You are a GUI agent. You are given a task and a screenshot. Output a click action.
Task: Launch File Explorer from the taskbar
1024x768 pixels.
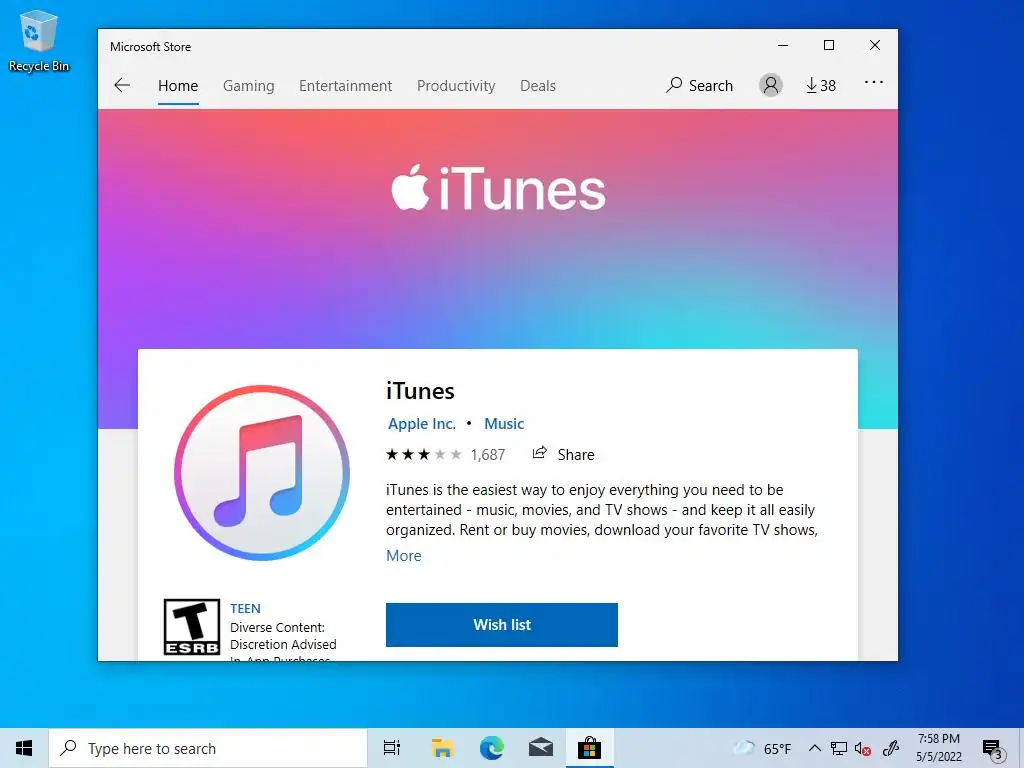pyautogui.click(x=442, y=748)
